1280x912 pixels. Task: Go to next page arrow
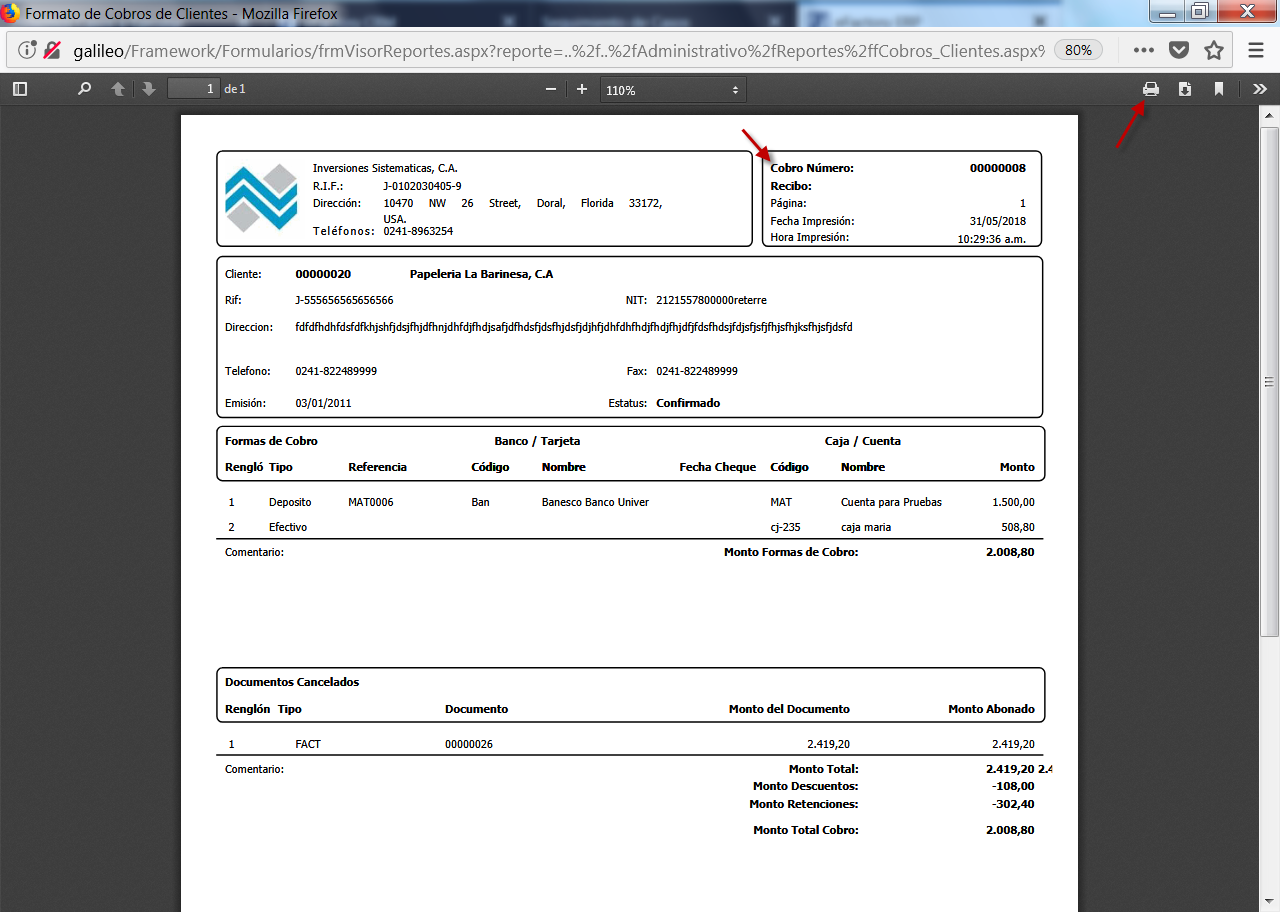tap(149, 89)
